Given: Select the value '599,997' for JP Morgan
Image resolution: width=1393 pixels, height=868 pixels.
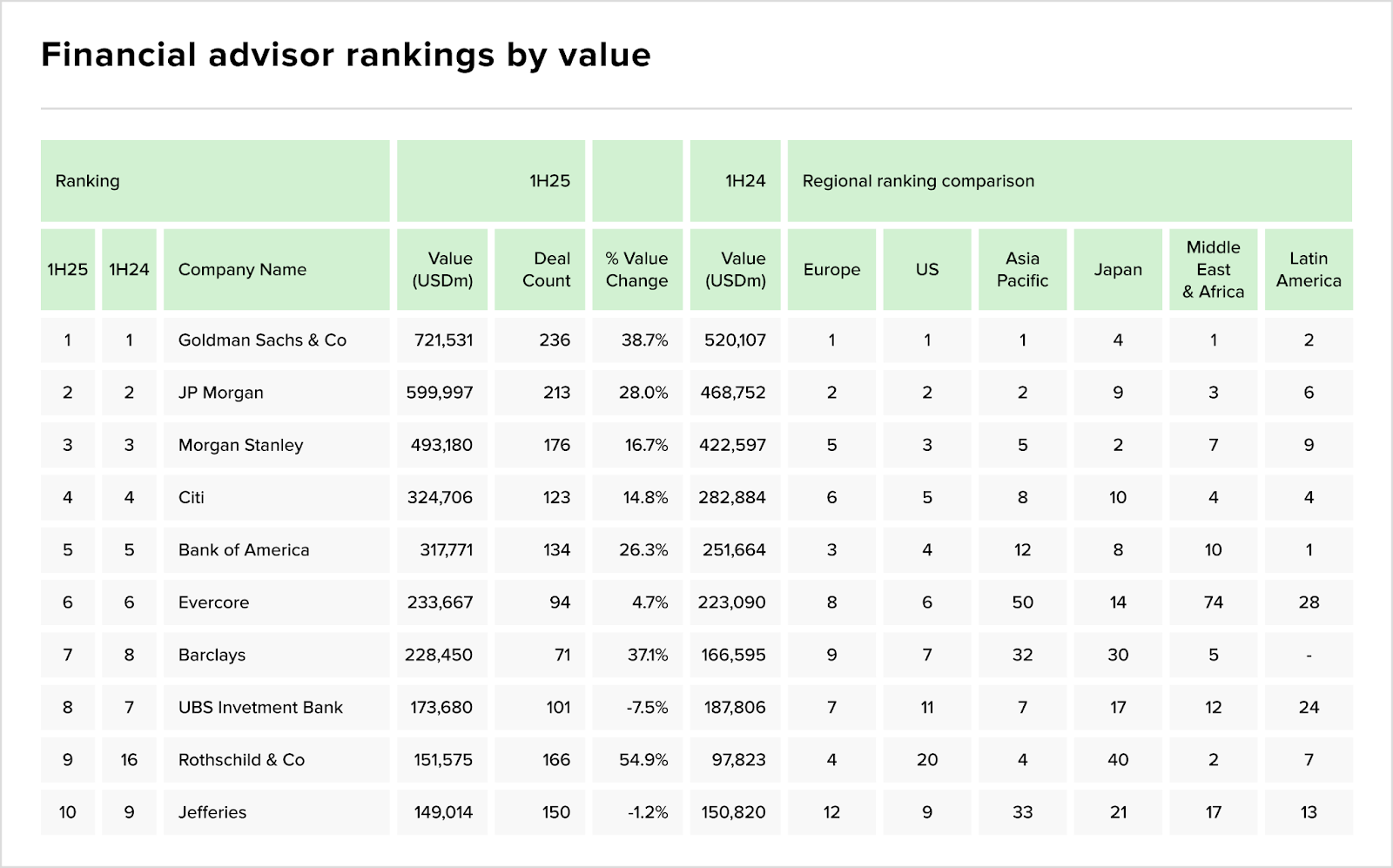Looking at the screenshot, I should 442,393.
